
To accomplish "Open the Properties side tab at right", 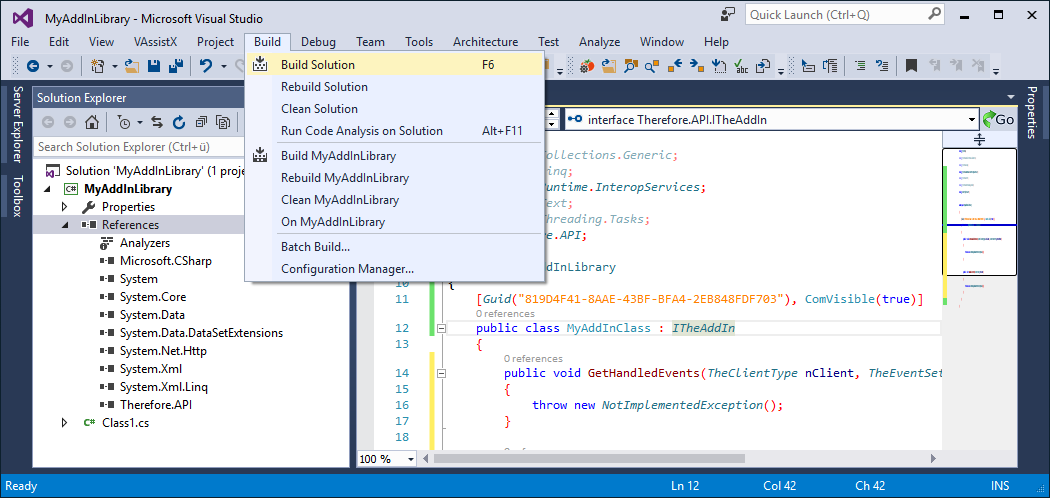I will coord(1032,112).
